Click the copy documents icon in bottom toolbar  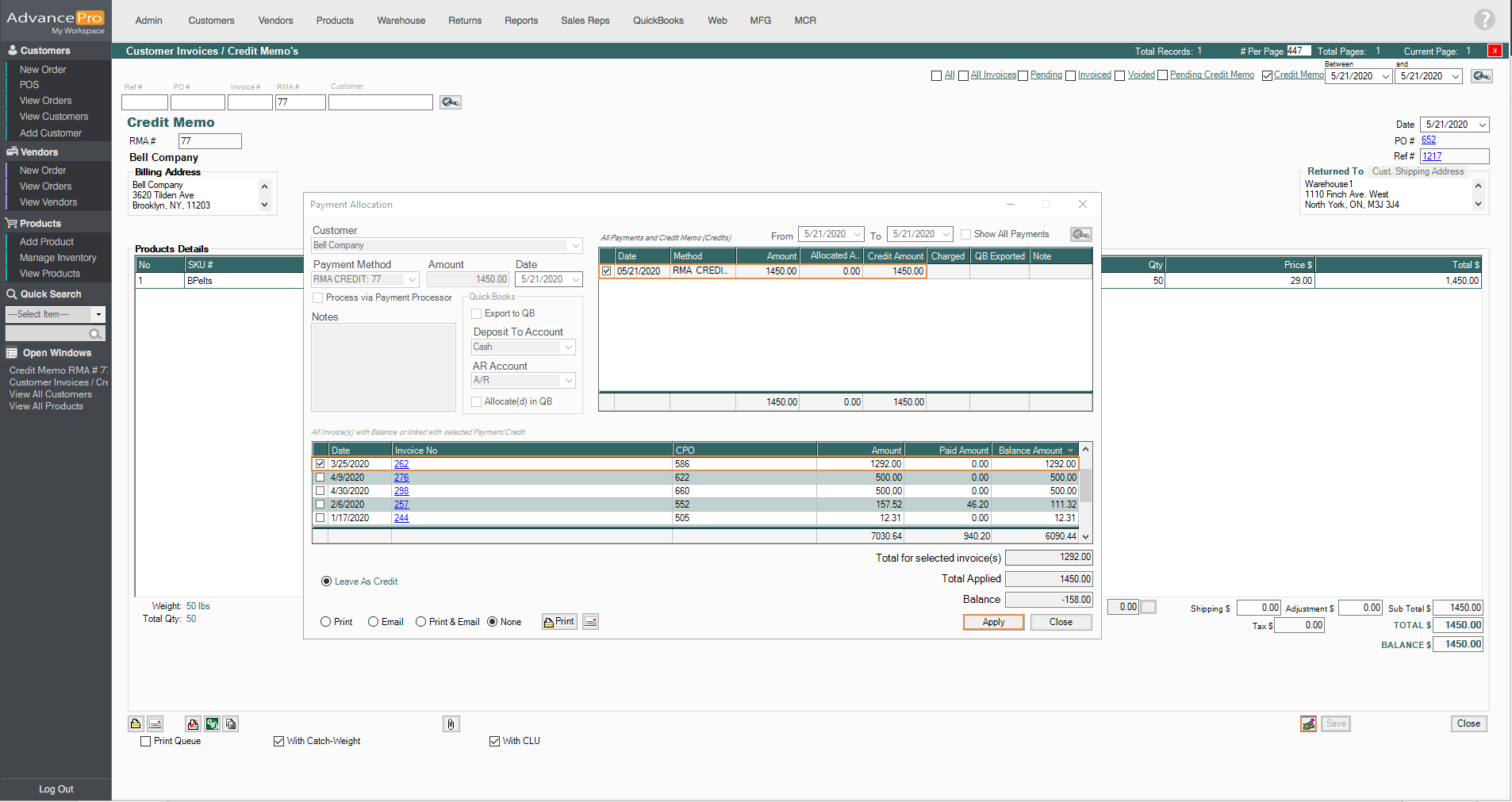(231, 723)
